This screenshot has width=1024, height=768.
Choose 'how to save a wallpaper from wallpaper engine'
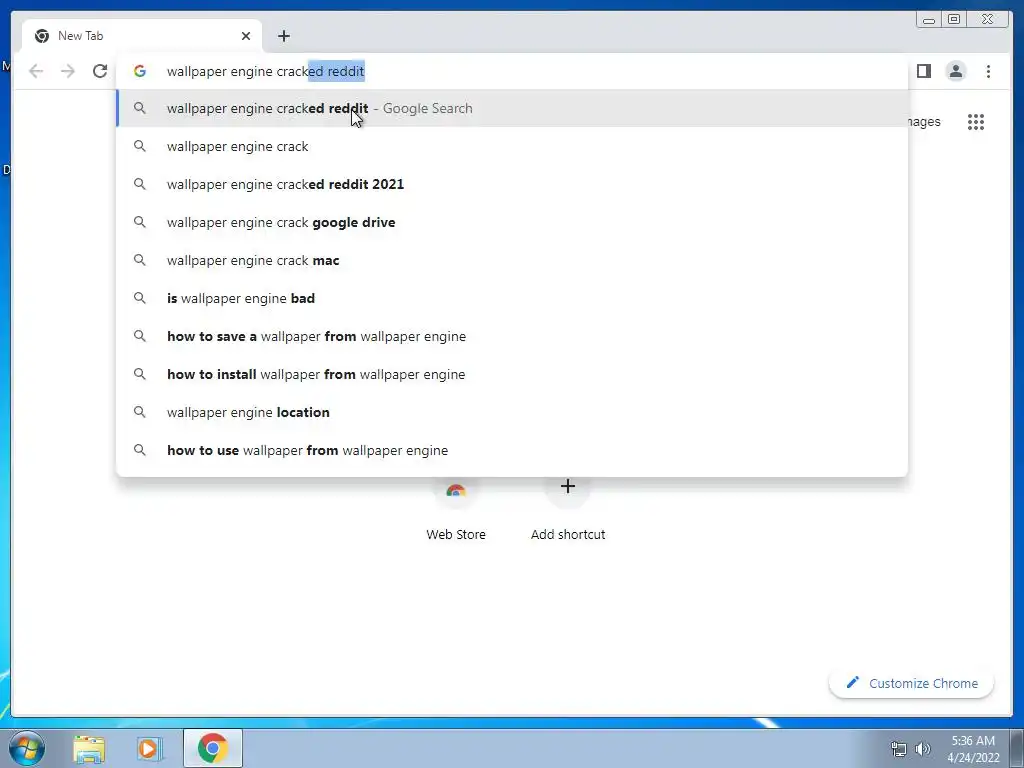point(512,336)
